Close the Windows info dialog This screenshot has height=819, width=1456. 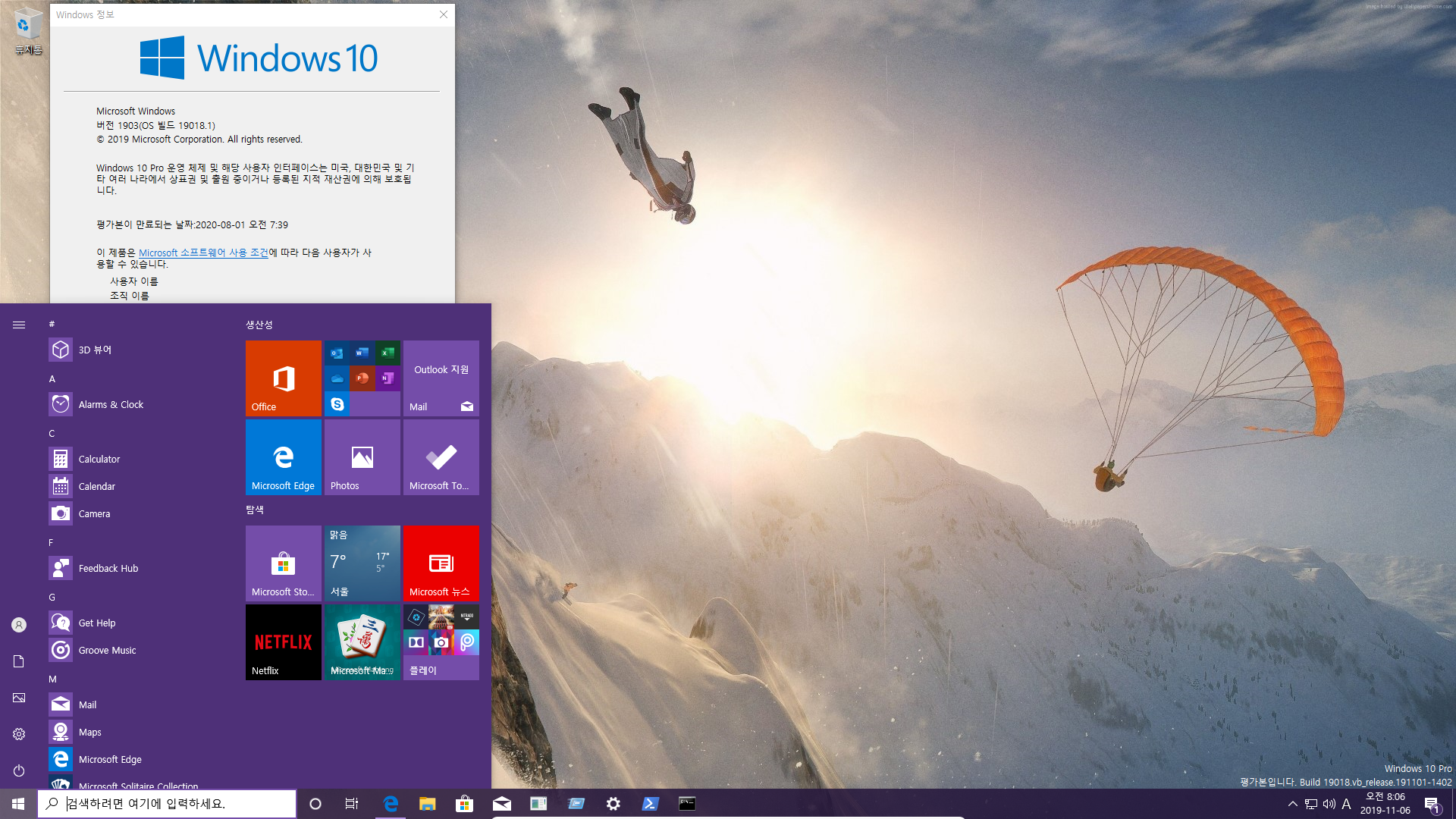pos(444,14)
